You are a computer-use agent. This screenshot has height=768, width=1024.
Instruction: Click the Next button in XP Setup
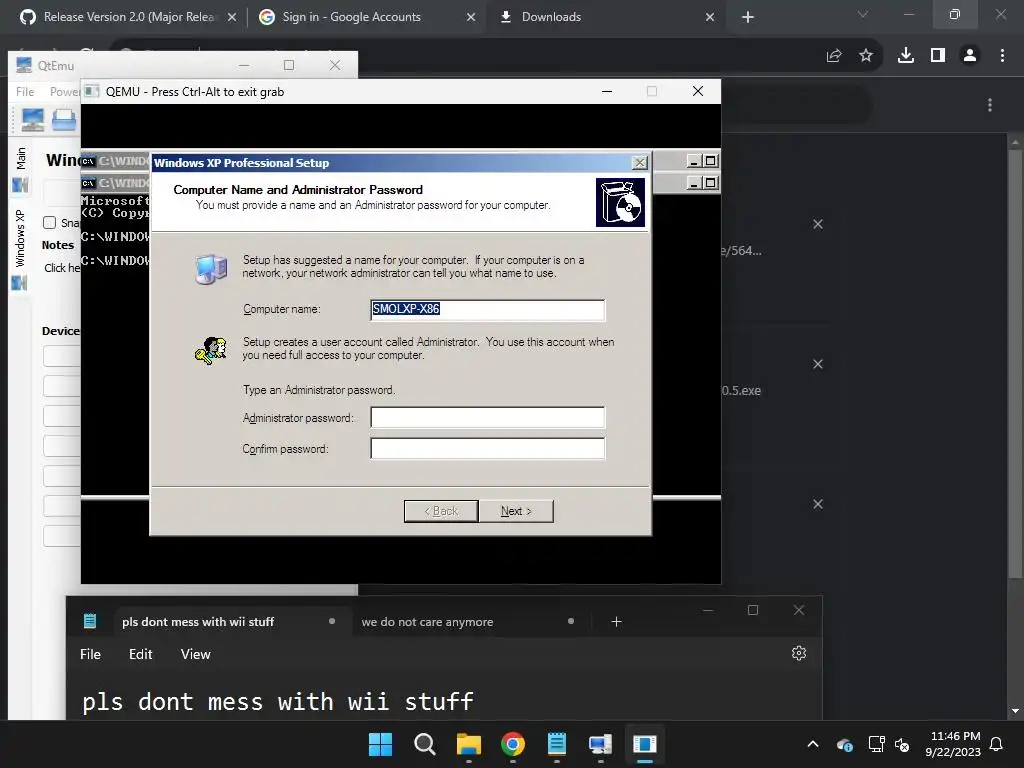click(x=516, y=511)
